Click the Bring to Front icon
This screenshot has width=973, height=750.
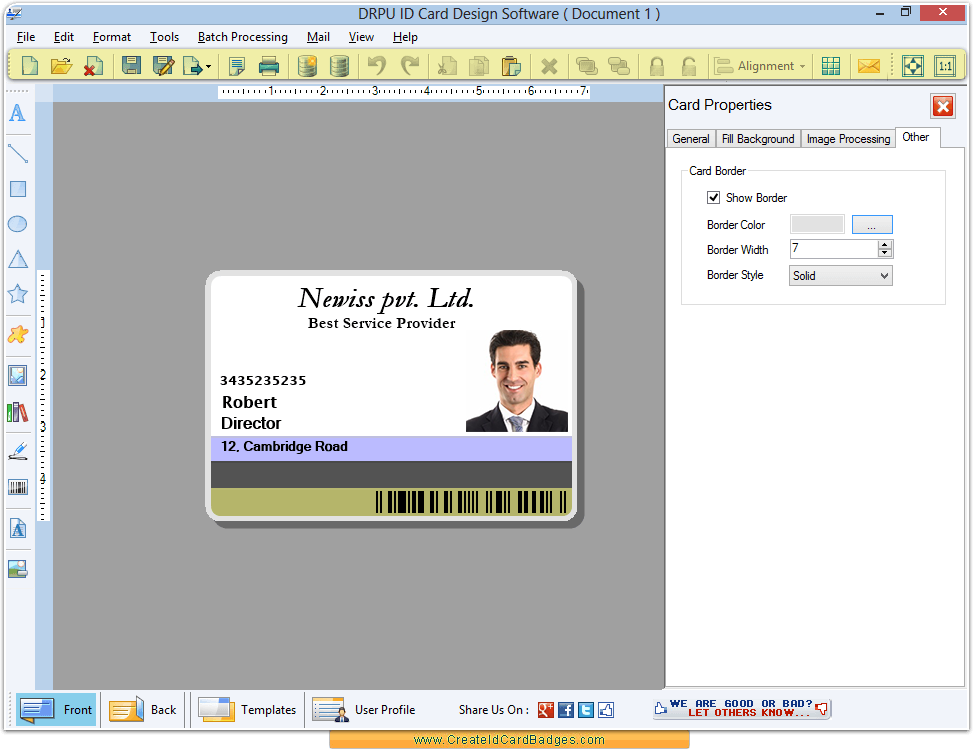point(586,66)
